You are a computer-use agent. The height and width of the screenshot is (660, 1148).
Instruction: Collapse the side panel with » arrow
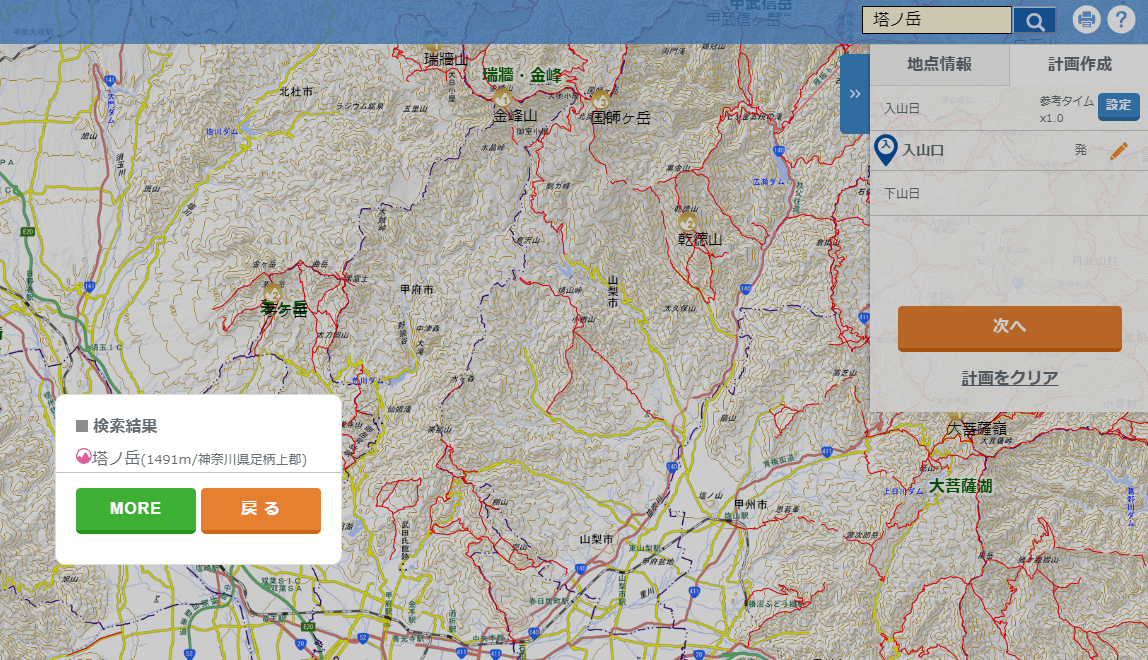pos(855,94)
